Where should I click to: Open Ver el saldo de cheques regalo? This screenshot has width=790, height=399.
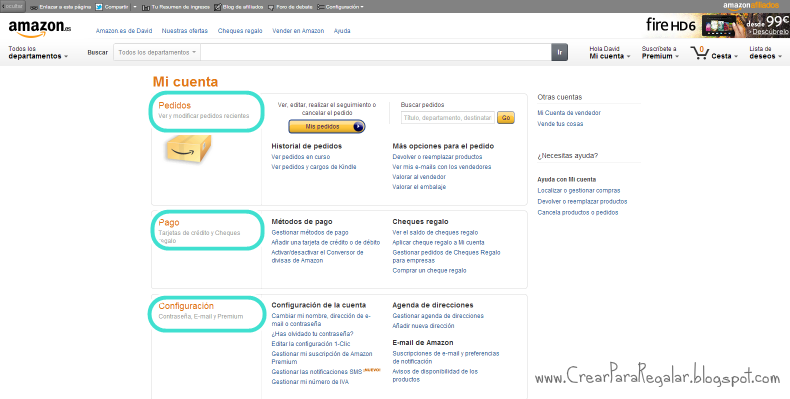(x=435, y=233)
